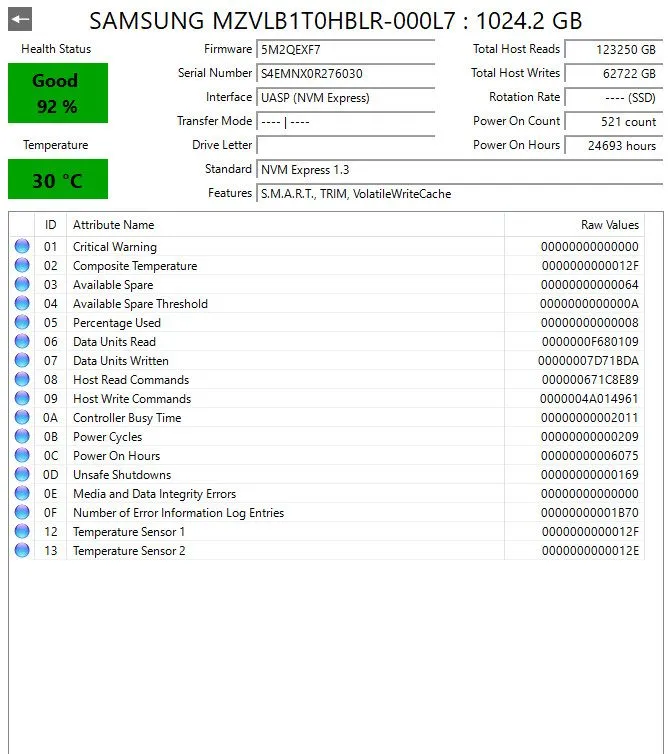Image resolution: width=668 pixels, height=754 pixels.
Task: Select the Power Cycles attribute name
Action: pyautogui.click(x=108, y=437)
